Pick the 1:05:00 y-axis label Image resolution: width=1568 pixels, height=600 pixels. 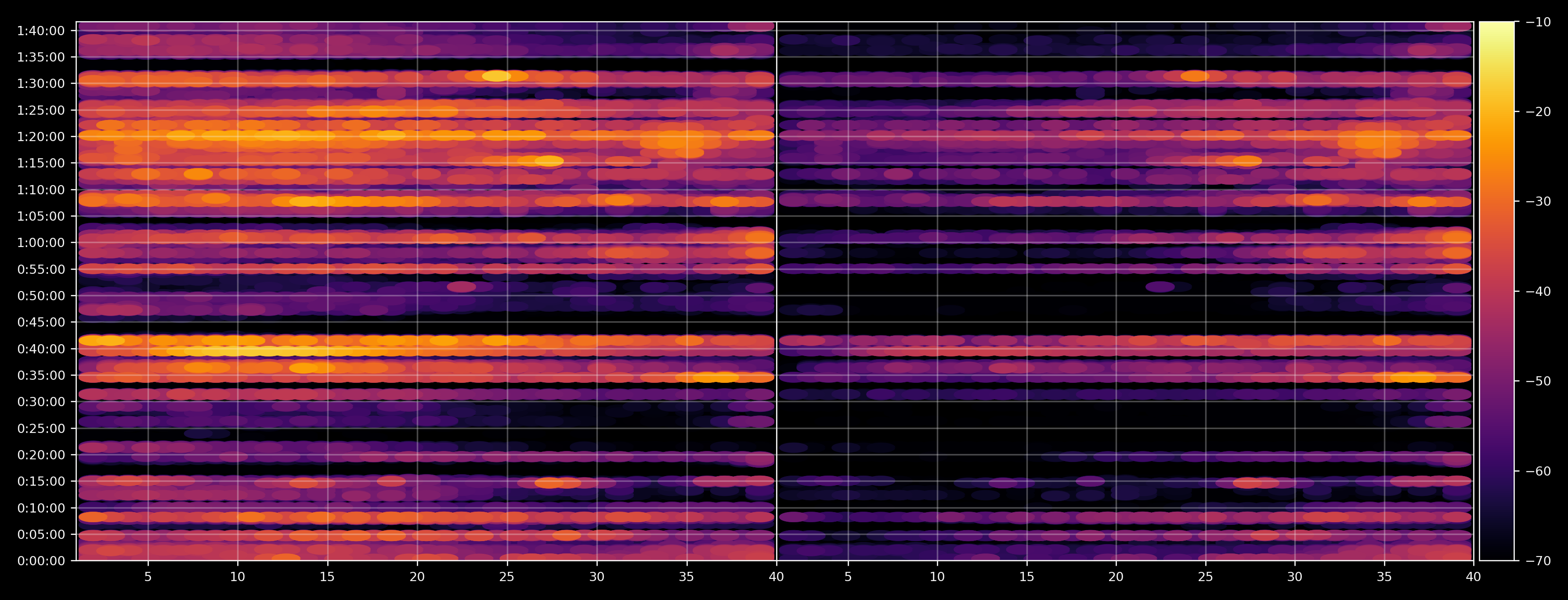pyautogui.click(x=41, y=216)
